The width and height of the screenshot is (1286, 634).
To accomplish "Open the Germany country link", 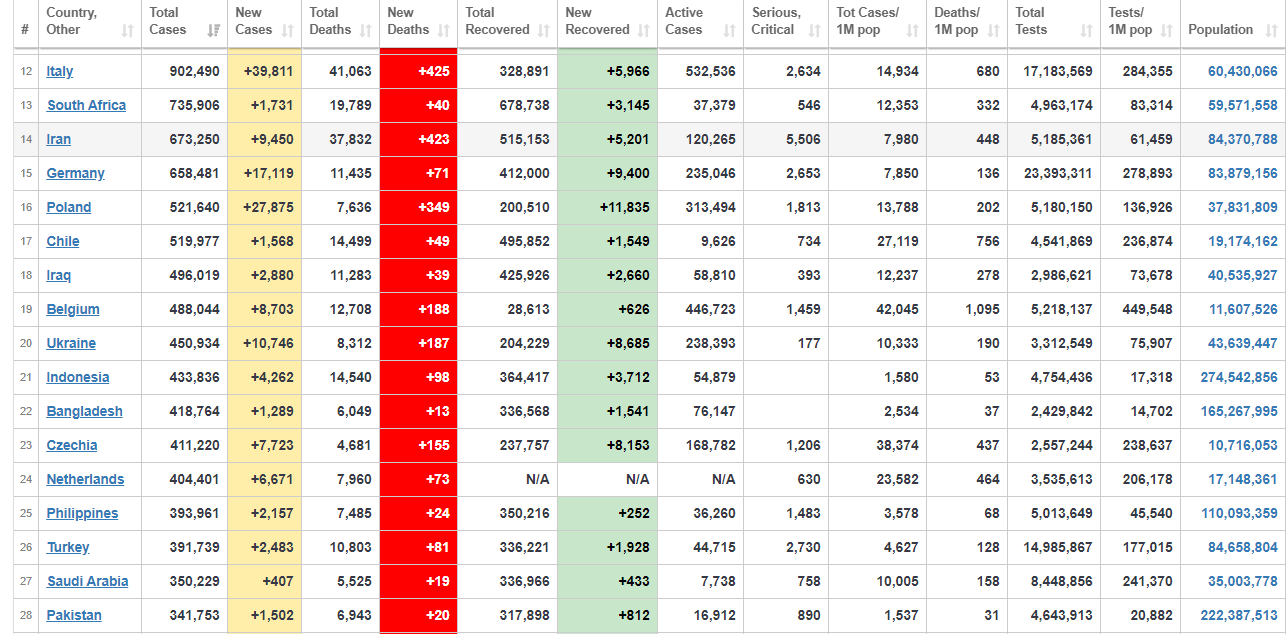I will (75, 173).
